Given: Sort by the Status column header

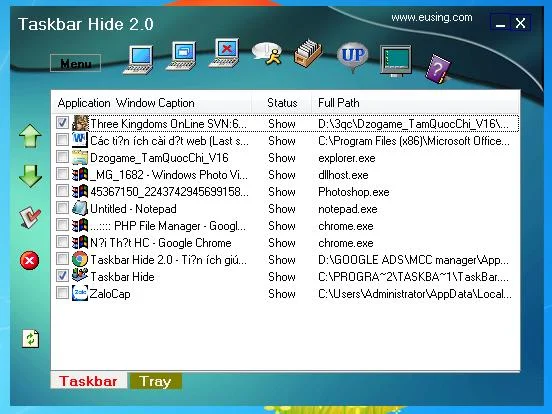Looking at the screenshot, I should tap(282, 103).
